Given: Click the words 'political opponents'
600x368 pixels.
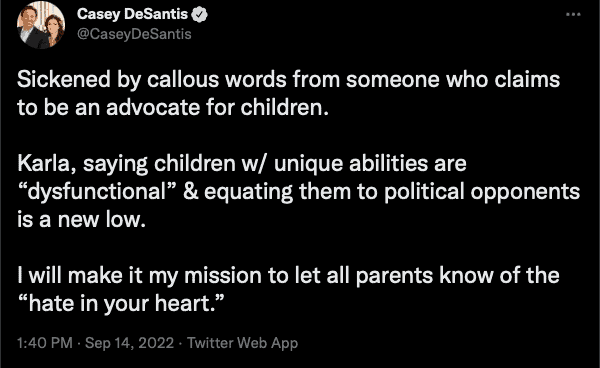Looking at the screenshot, I should point(482,192).
